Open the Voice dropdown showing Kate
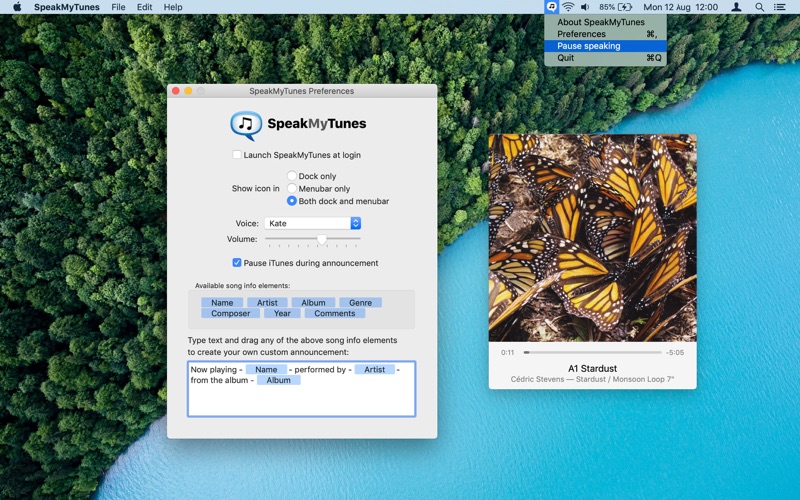Image resolution: width=800 pixels, height=500 pixels. [x=313, y=223]
